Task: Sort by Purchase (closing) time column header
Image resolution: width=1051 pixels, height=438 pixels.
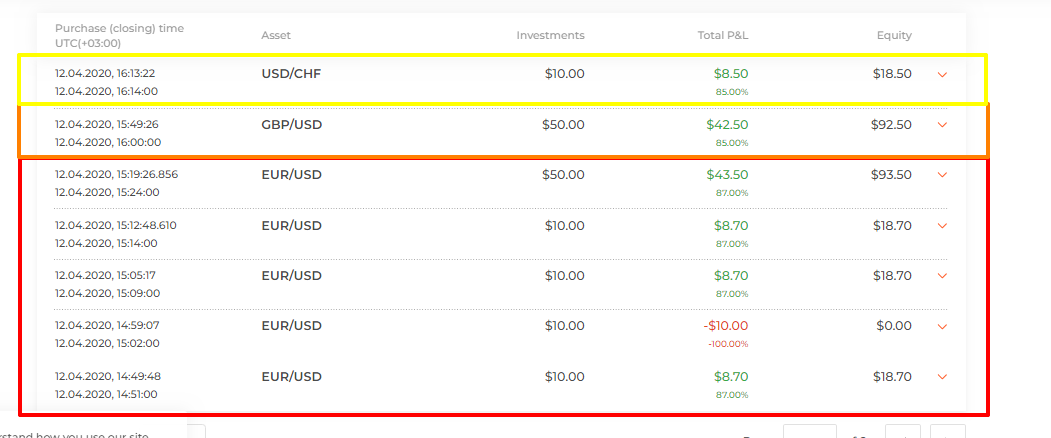Action: (x=119, y=36)
